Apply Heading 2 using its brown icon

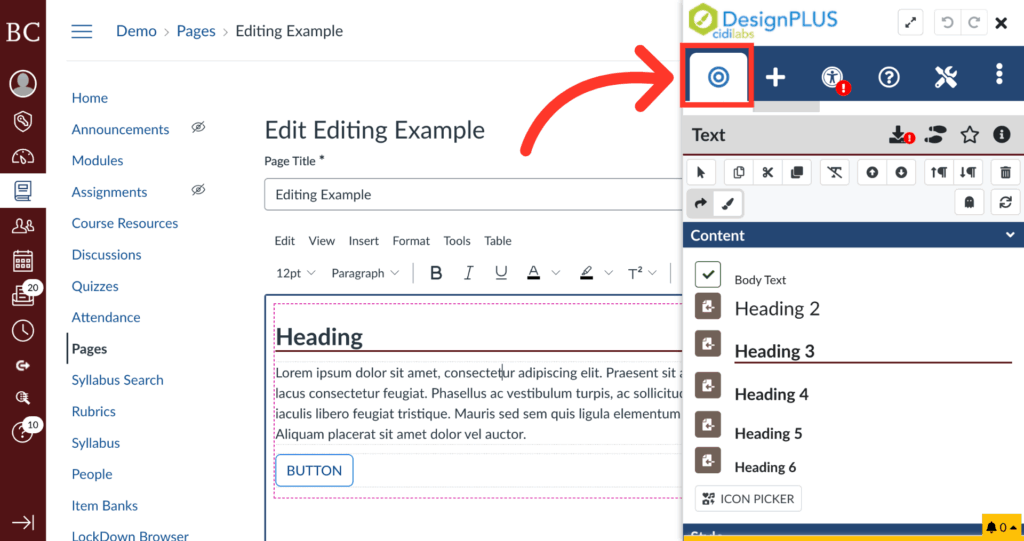[708, 306]
